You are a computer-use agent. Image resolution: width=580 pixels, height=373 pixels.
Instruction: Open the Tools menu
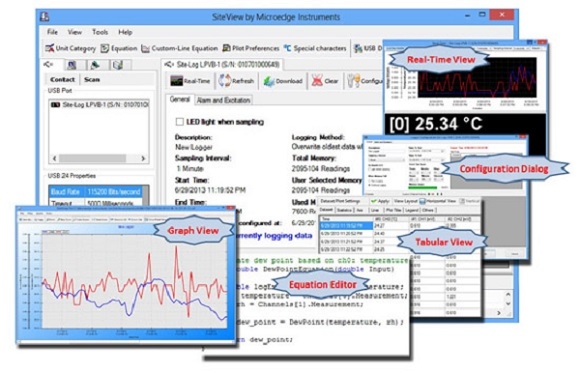tap(100, 32)
